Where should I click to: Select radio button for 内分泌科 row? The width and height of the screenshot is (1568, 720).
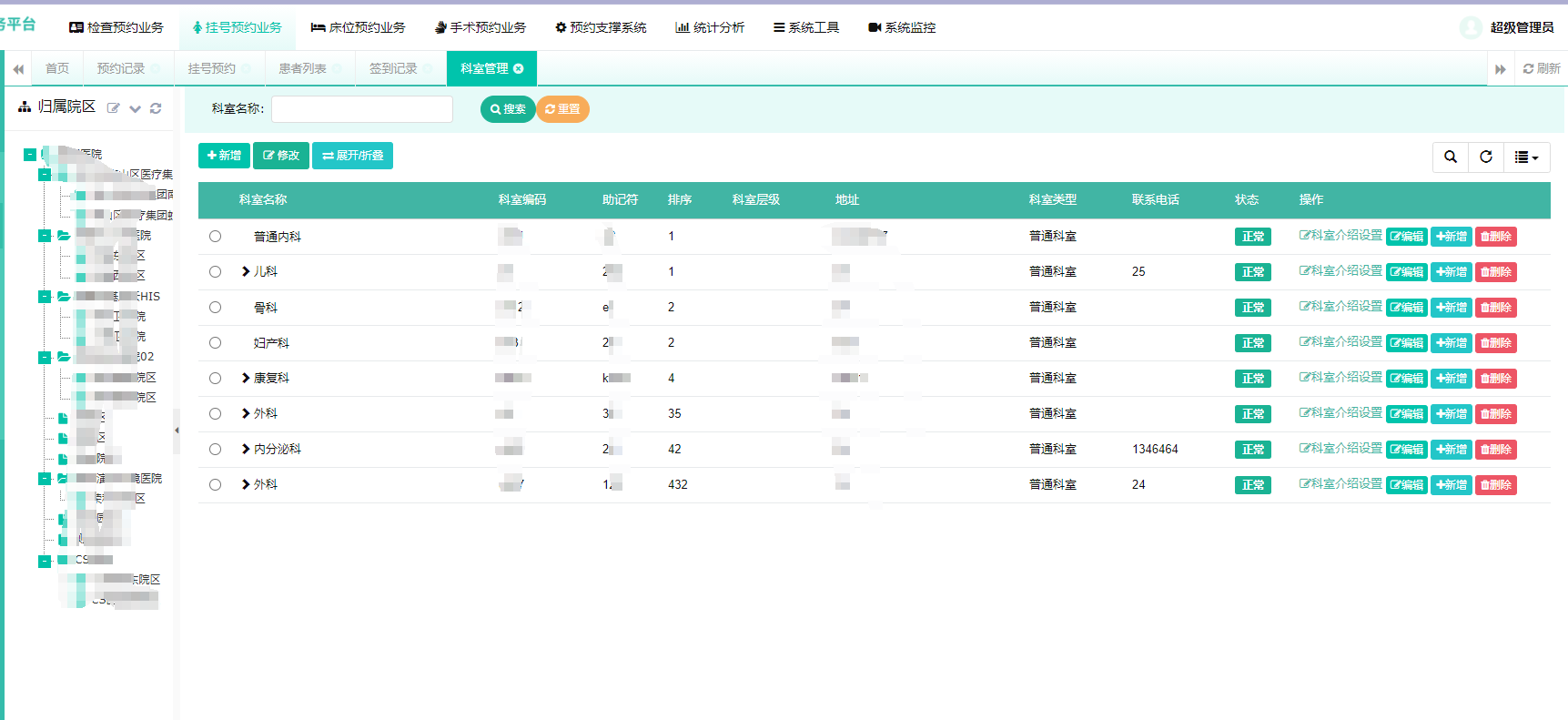(x=215, y=450)
